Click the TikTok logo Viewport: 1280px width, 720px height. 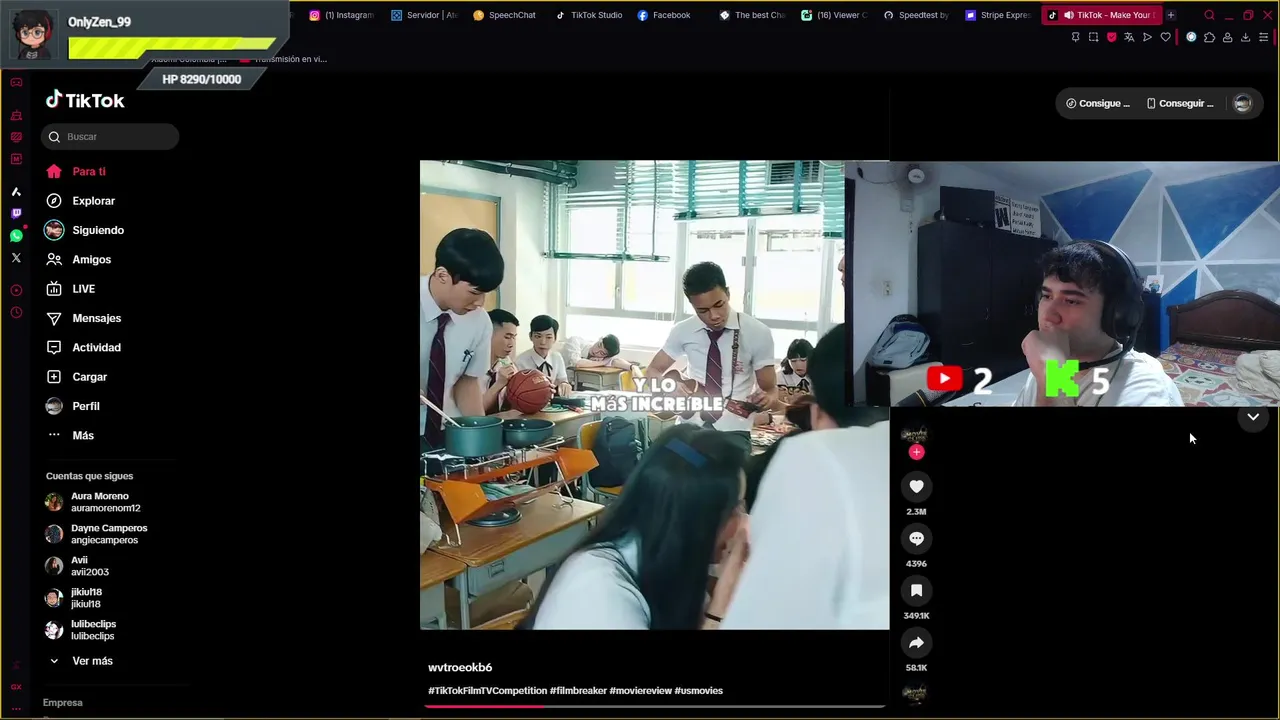pyautogui.click(x=85, y=100)
